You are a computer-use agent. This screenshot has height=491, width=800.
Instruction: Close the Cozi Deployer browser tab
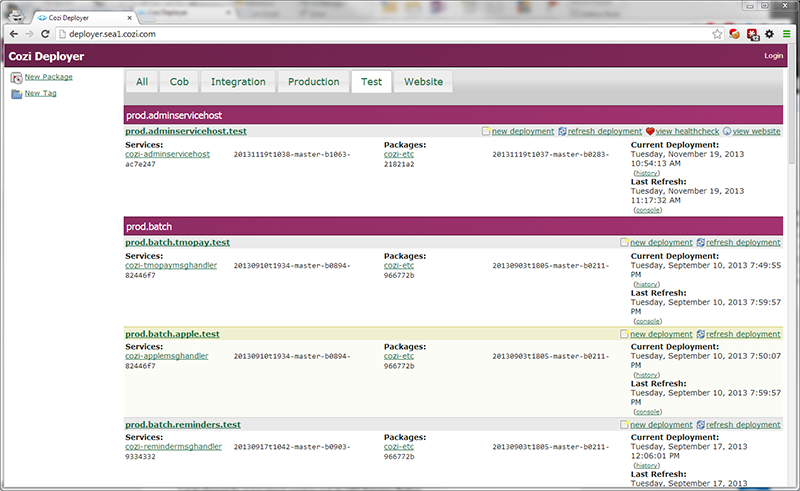(x=130, y=18)
